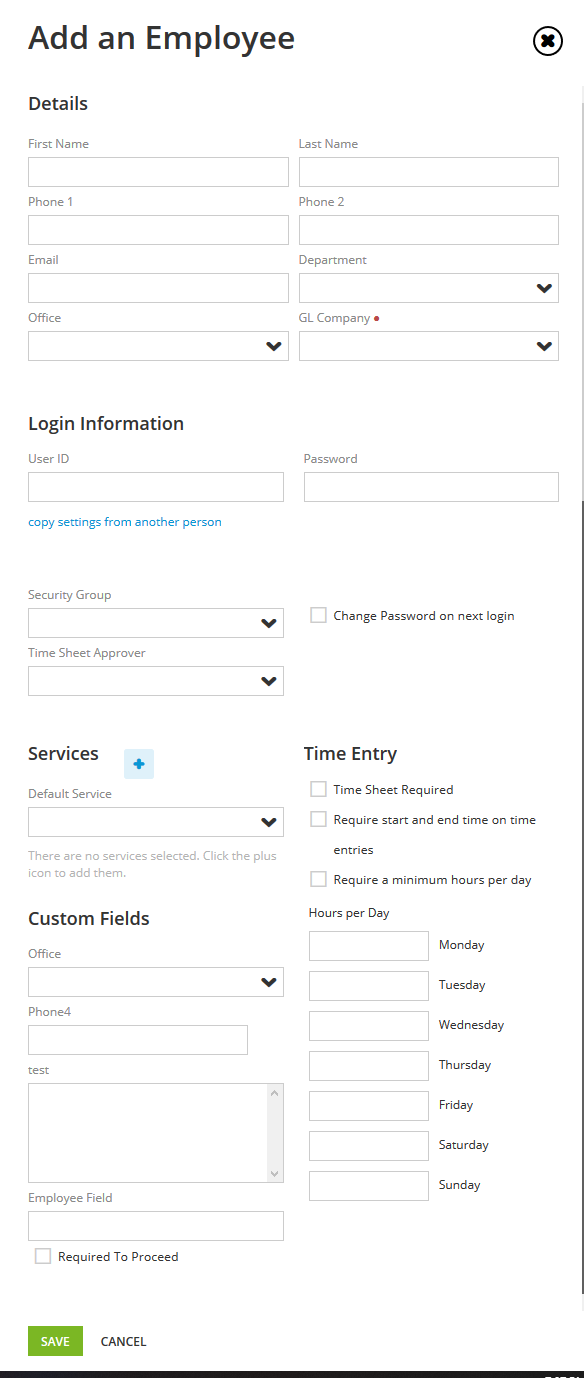Click copy settings from another person
Screen dimensions: 584x1378
pos(124,521)
